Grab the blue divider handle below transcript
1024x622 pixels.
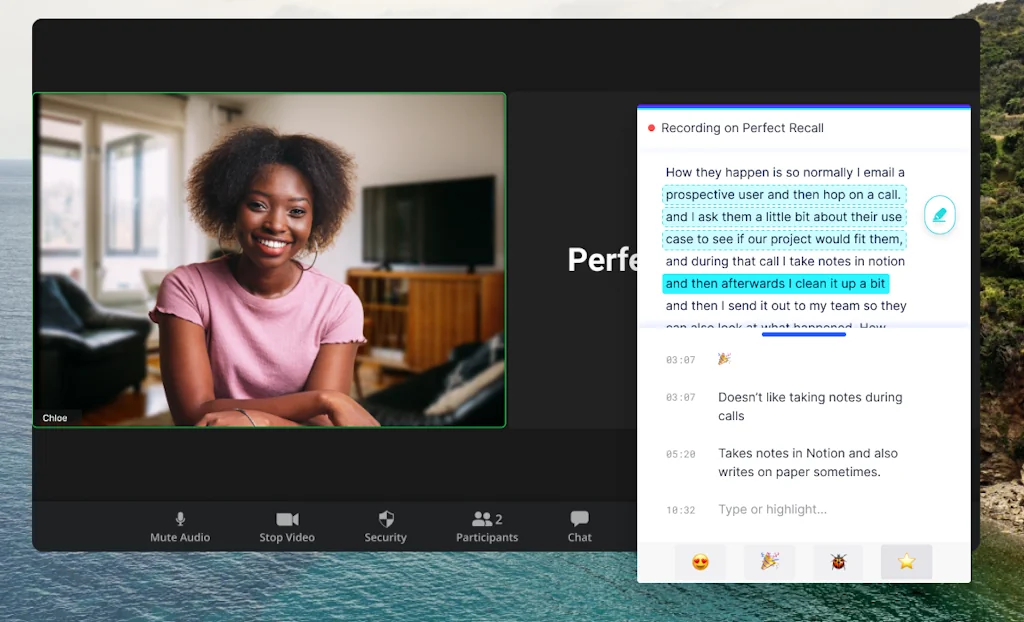[x=804, y=334]
